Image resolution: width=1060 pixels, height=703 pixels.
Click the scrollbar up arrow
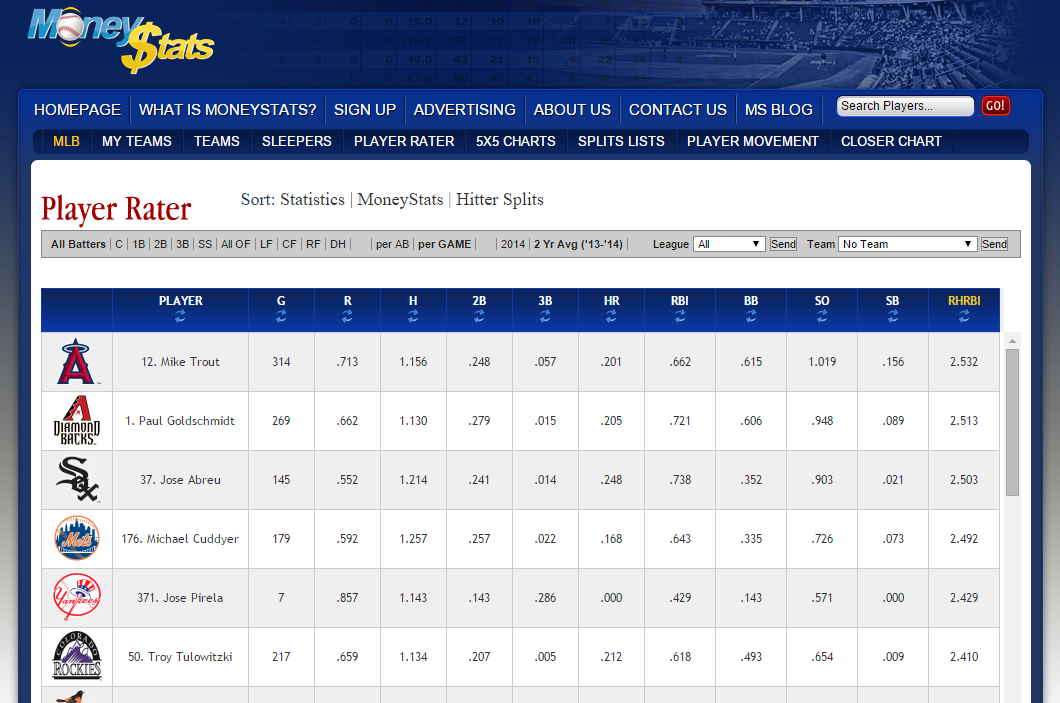coord(1012,341)
